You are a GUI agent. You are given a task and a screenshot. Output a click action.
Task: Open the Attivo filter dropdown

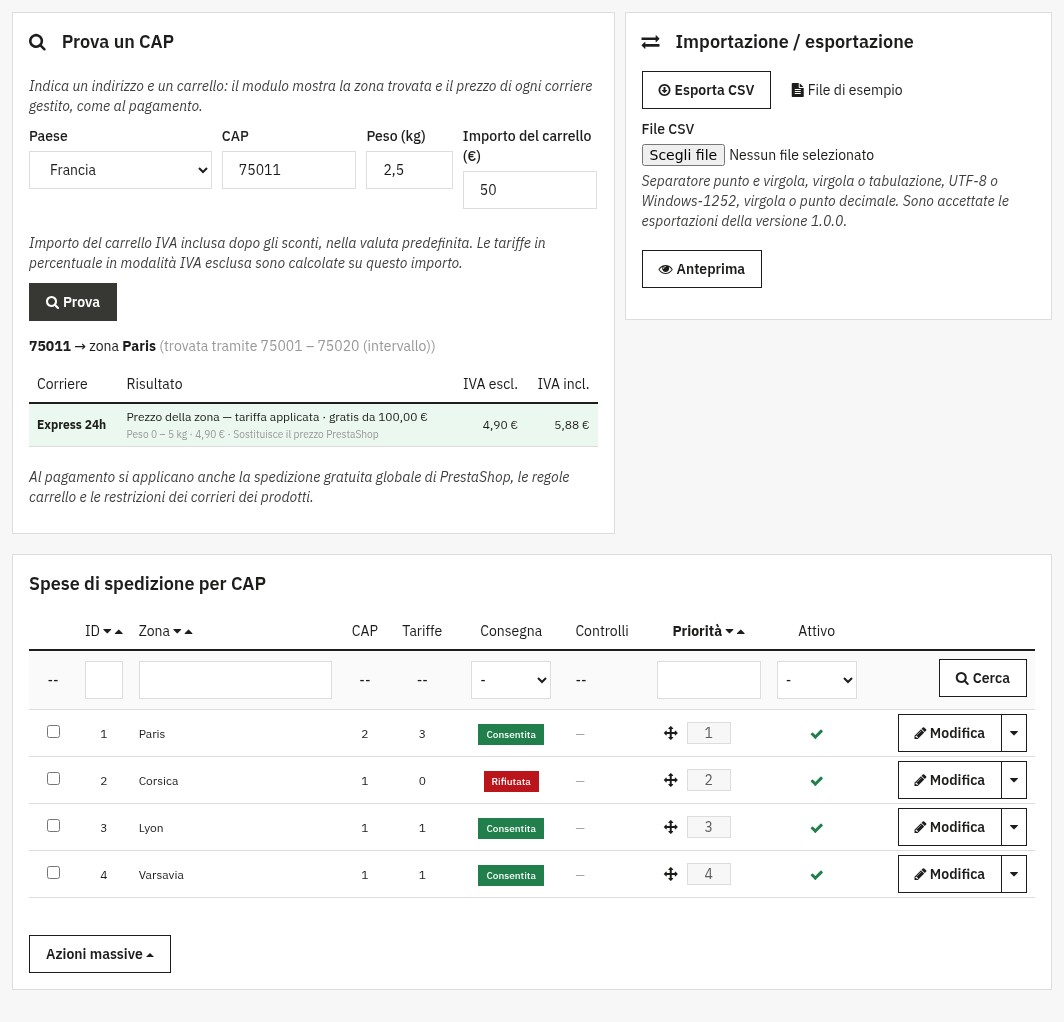[x=816, y=680]
